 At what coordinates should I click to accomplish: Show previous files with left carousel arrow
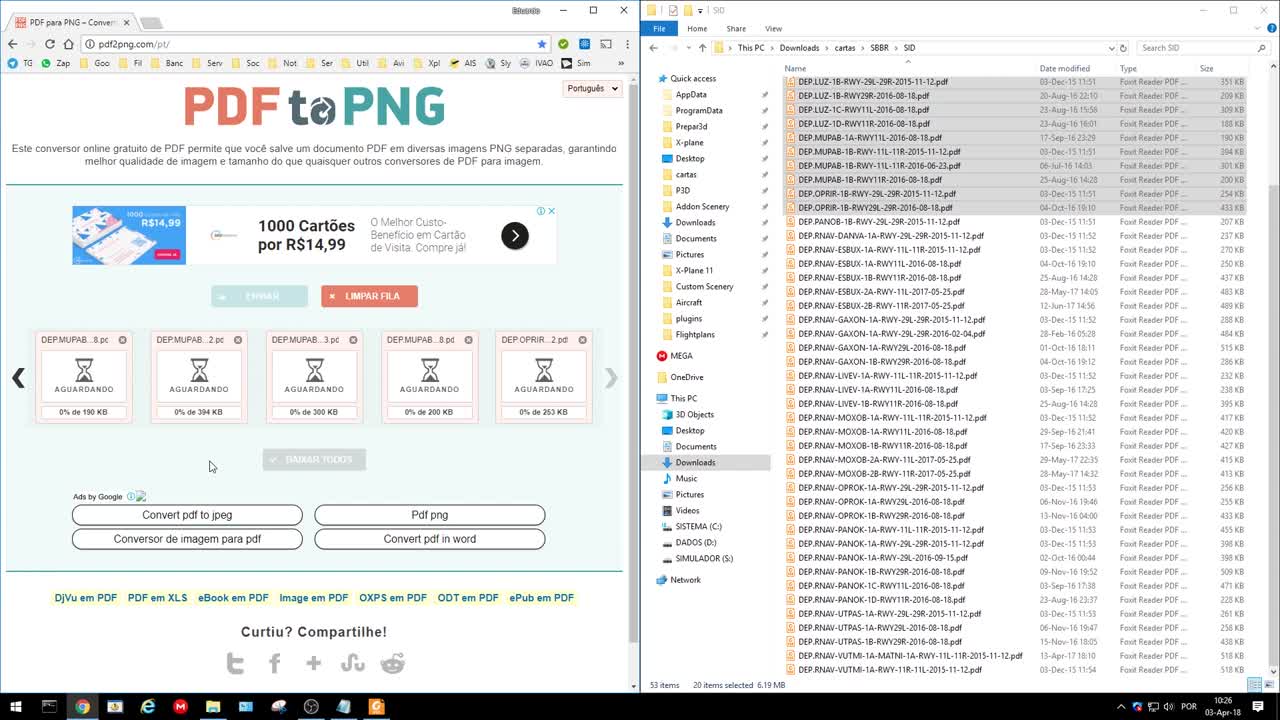18,378
